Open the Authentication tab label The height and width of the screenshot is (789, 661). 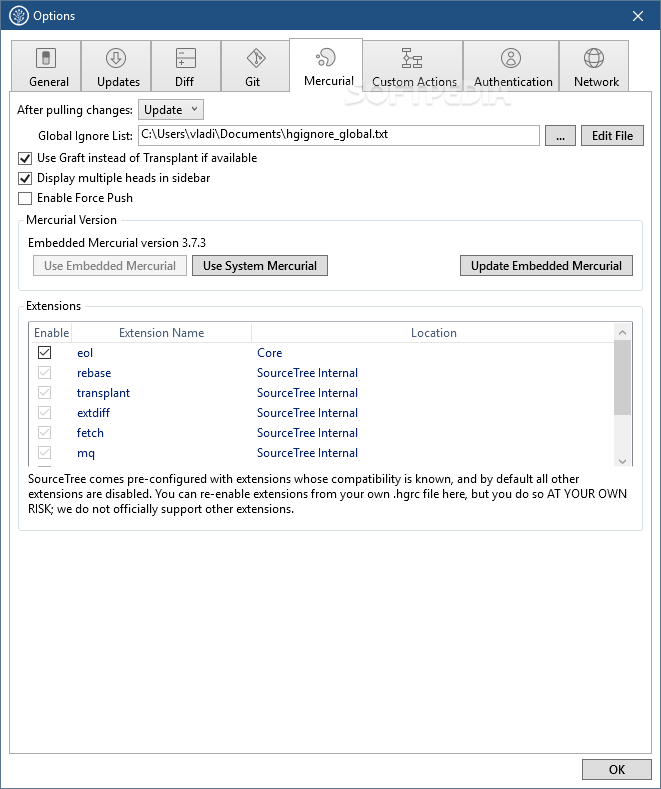click(x=513, y=82)
